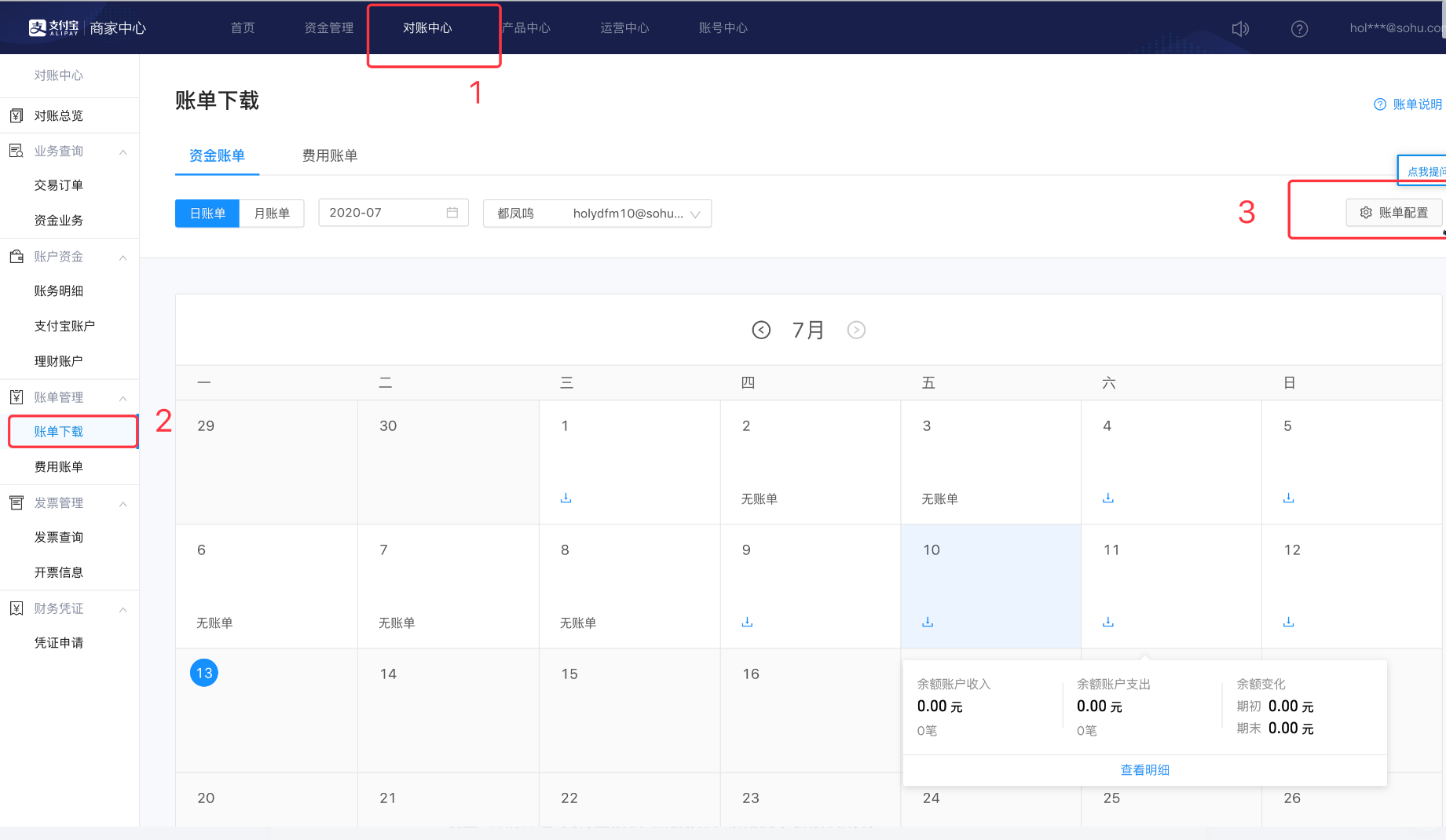Download the bill for July 5
The height and width of the screenshot is (840, 1446).
click(x=1289, y=498)
